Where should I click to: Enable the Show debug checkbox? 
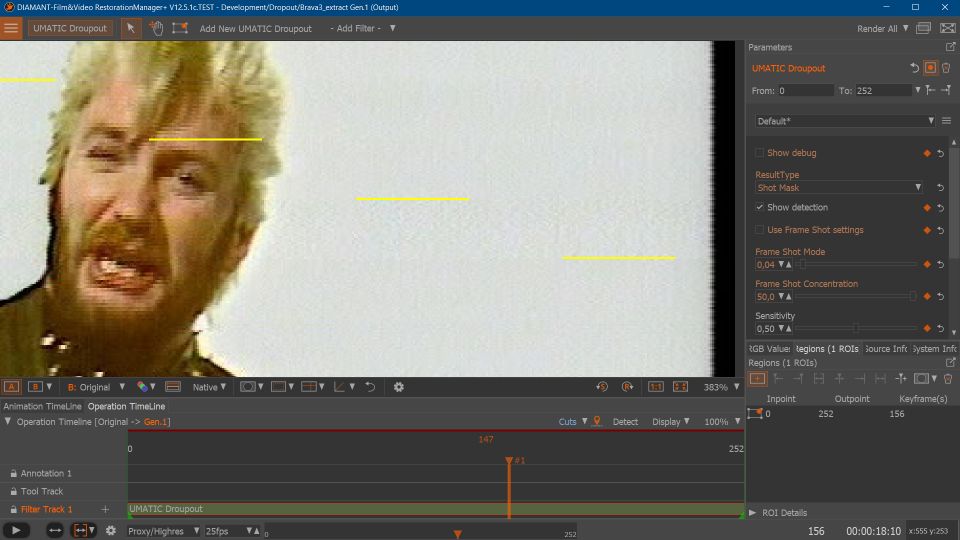point(759,153)
